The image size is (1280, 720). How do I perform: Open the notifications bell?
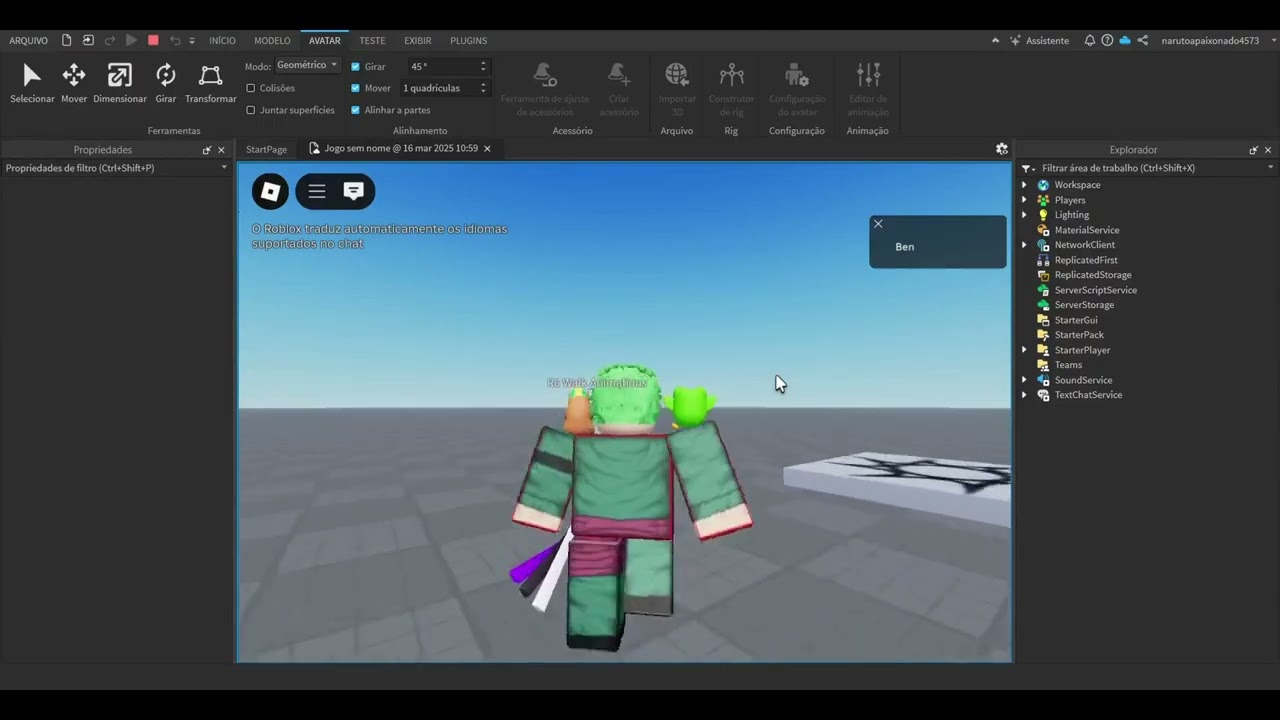click(1090, 40)
